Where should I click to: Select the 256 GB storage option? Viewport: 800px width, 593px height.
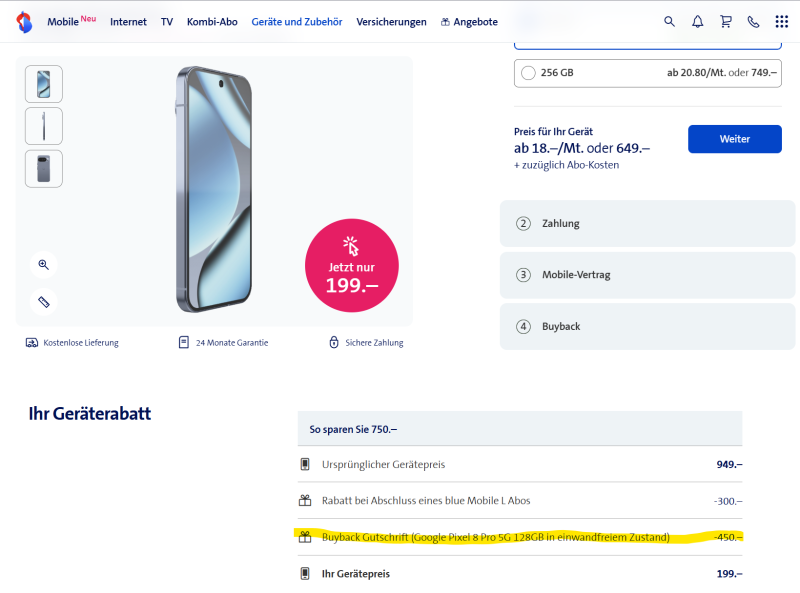click(x=529, y=72)
